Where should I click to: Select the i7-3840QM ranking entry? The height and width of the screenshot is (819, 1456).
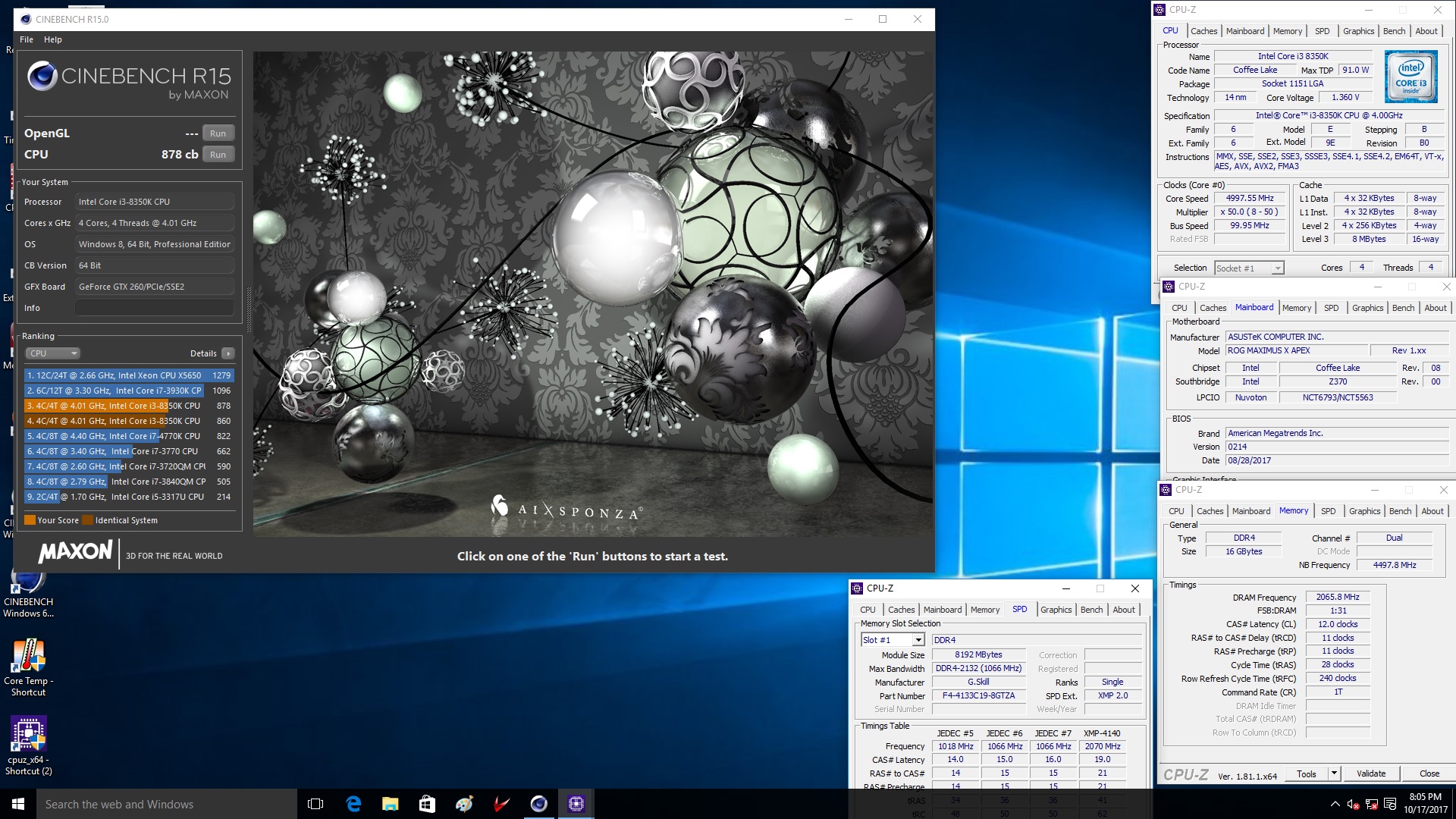[129, 482]
